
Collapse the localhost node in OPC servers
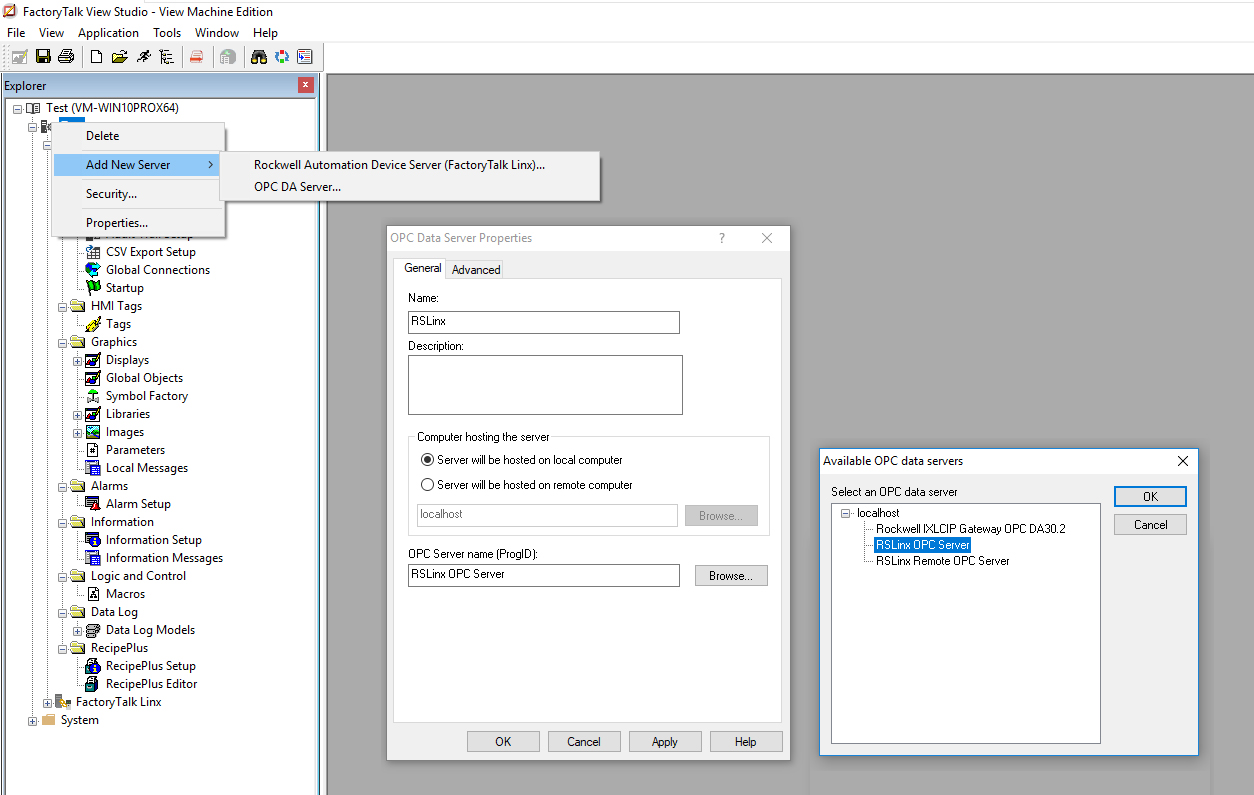tap(846, 513)
